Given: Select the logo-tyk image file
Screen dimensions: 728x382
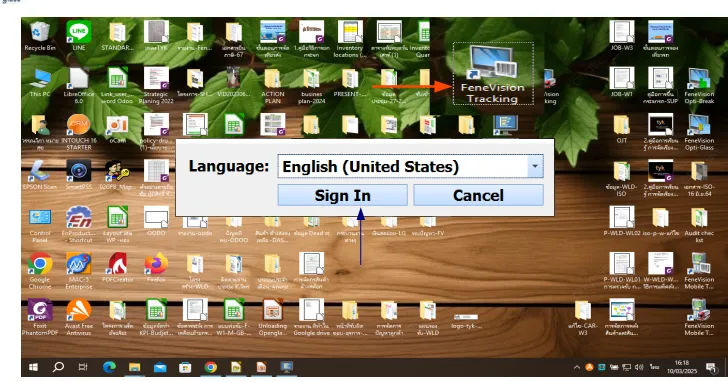Looking at the screenshot, I should (466, 320).
